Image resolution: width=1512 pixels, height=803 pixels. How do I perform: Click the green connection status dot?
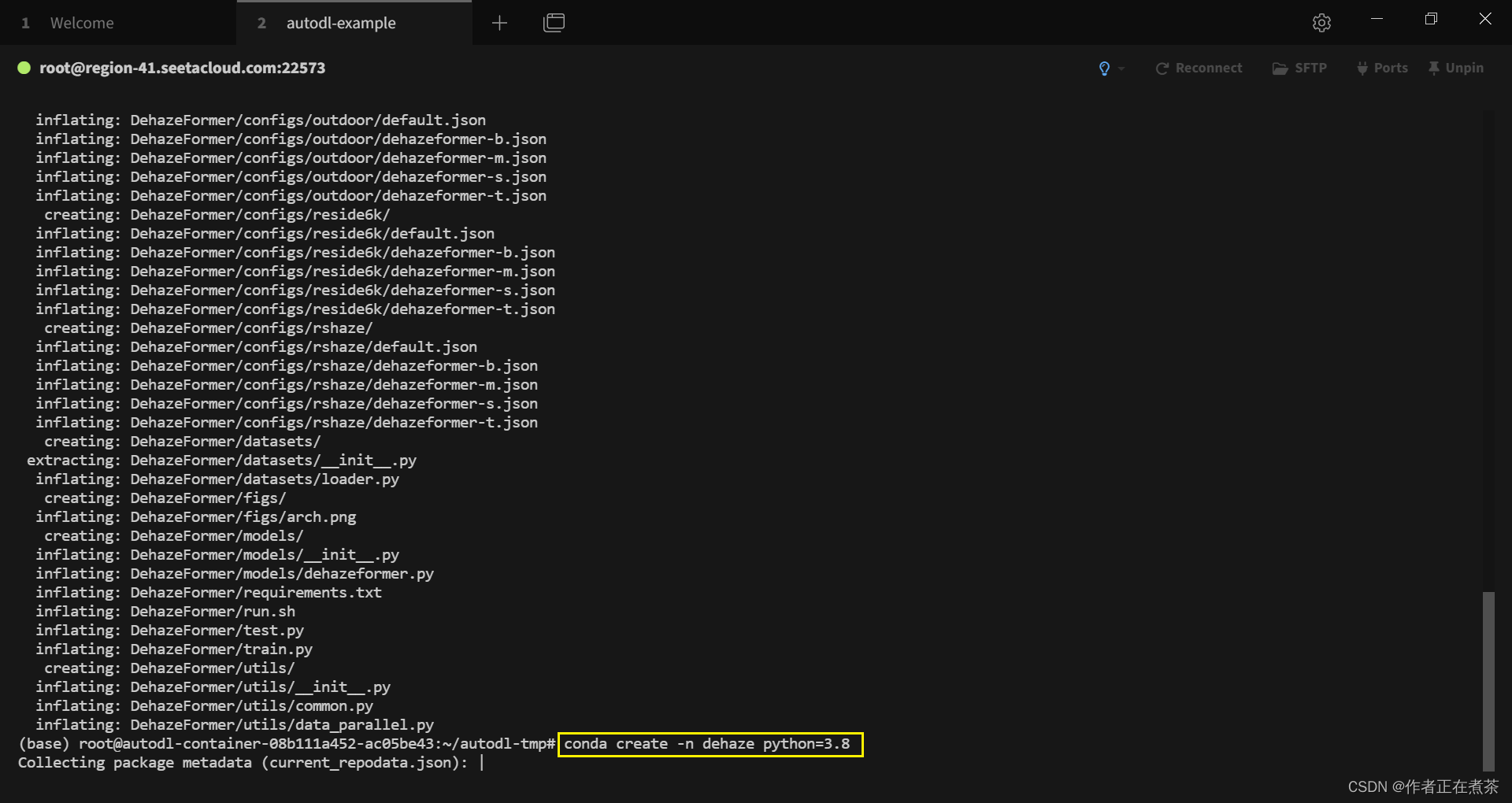coord(24,68)
